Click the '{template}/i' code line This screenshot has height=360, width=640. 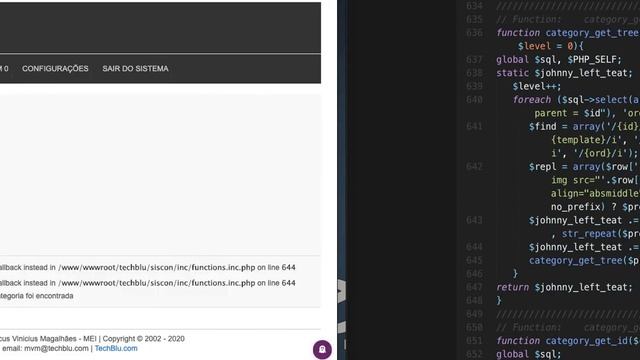595,140
